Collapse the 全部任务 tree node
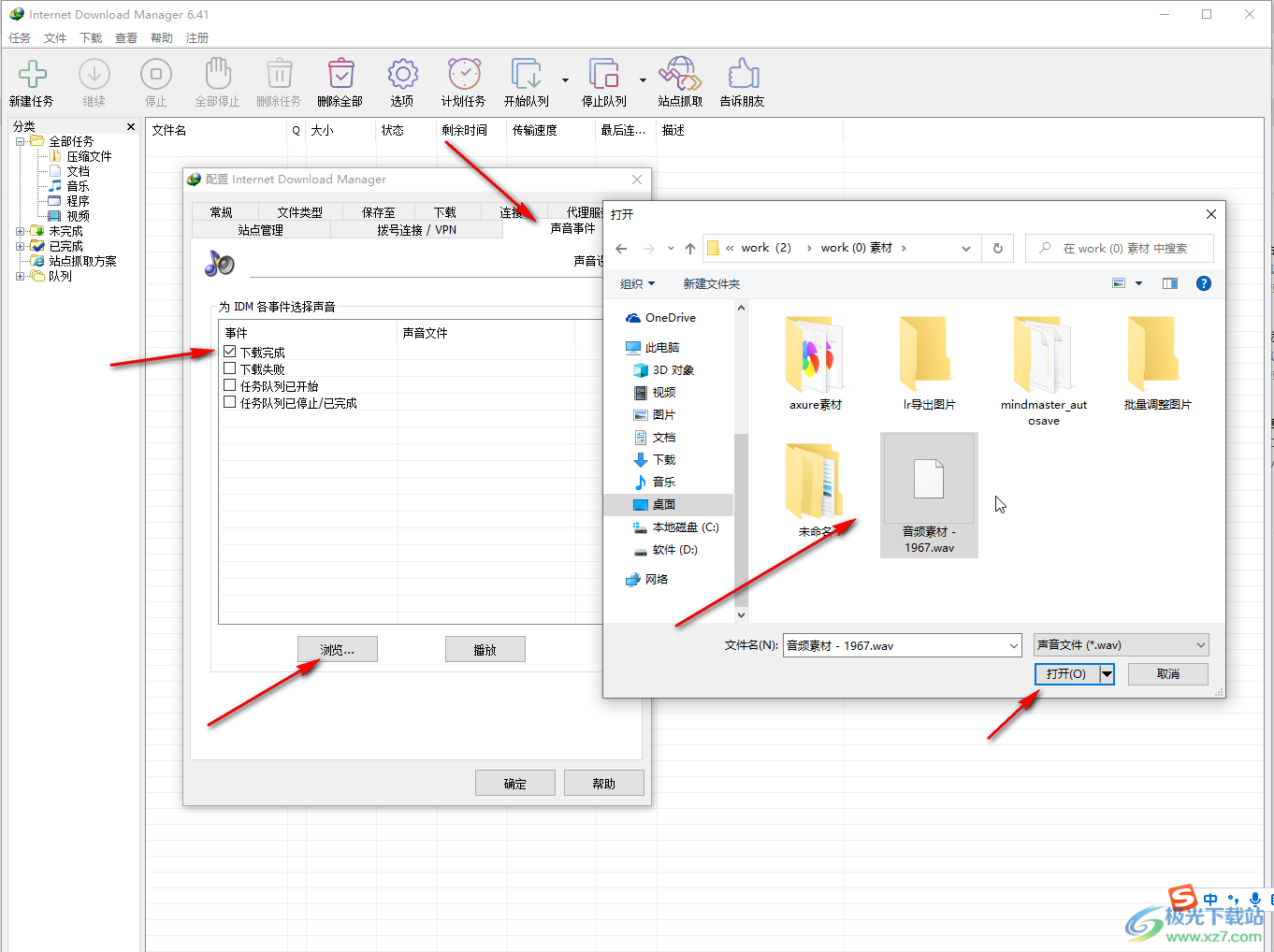Image resolution: width=1274 pixels, height=952 pixels. coord(21,141)
